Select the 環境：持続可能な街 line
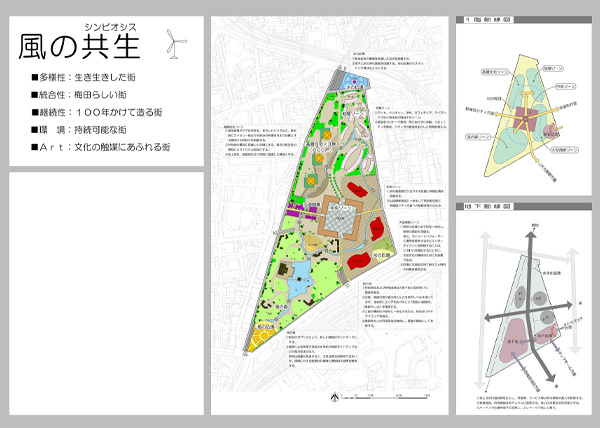 (x=81, y=130)
